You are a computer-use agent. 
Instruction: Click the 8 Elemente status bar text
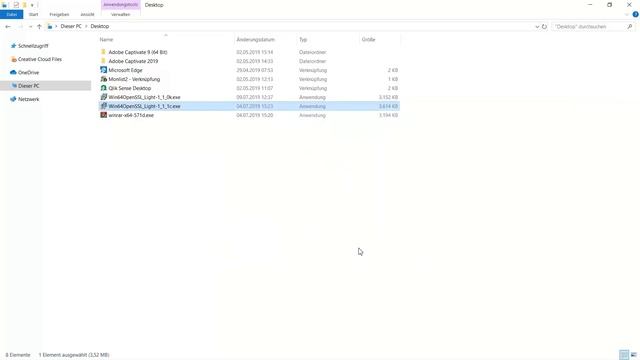(x=18, y=355)
